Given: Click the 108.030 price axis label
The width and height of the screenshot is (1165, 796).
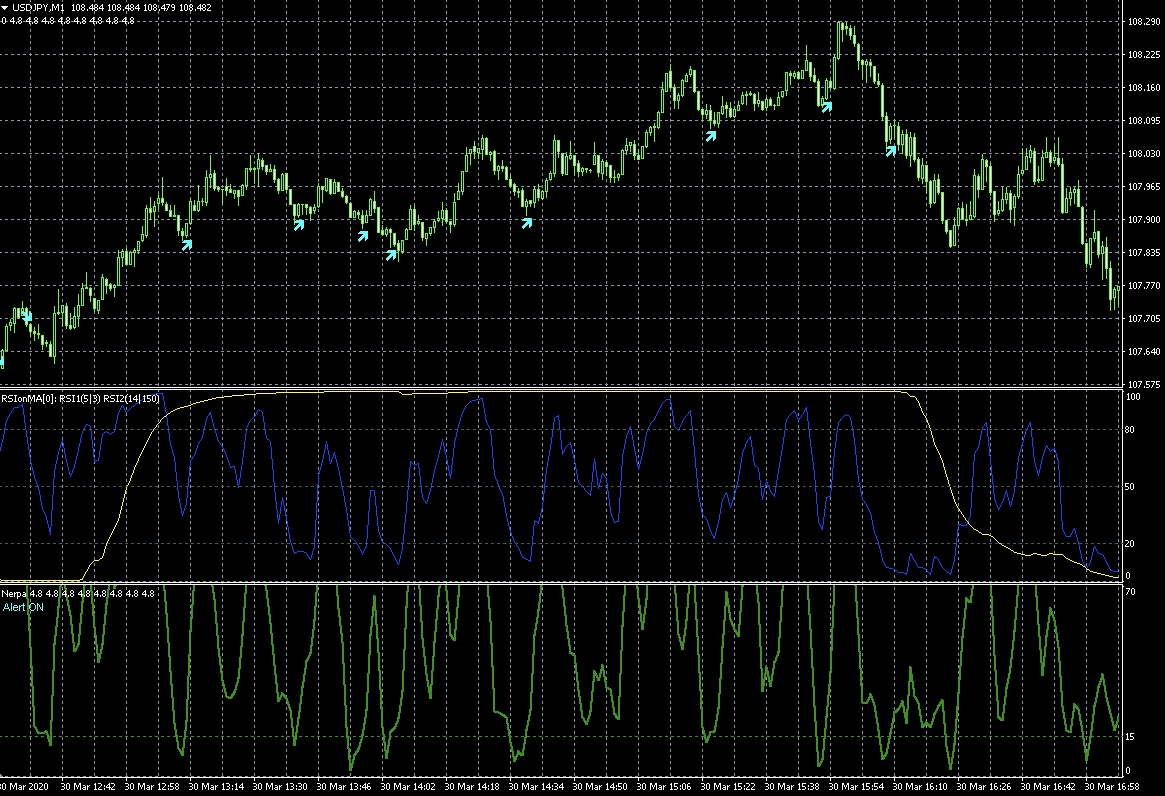Looking at the screenshot, I should click(x=1143, y=154).
